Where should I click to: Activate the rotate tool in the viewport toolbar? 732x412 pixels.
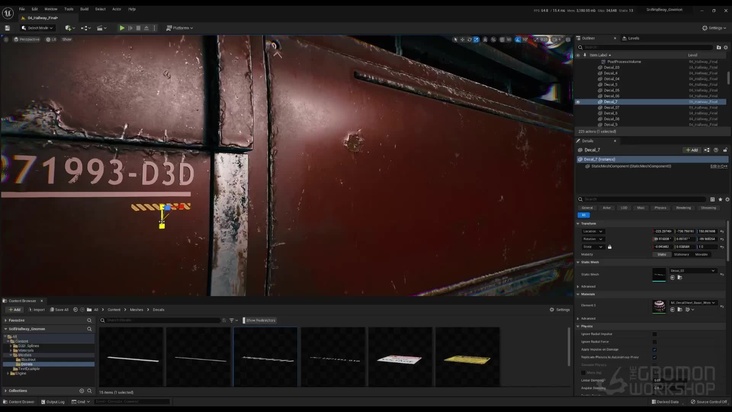pos(469,40)
